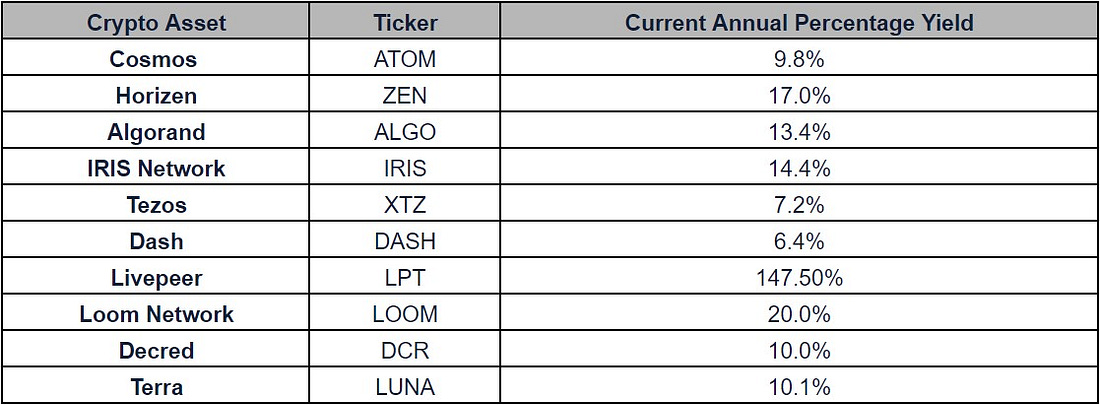Click the Tezos asset name
Viewport: 1100px width, 405px height.
point(156,205)
